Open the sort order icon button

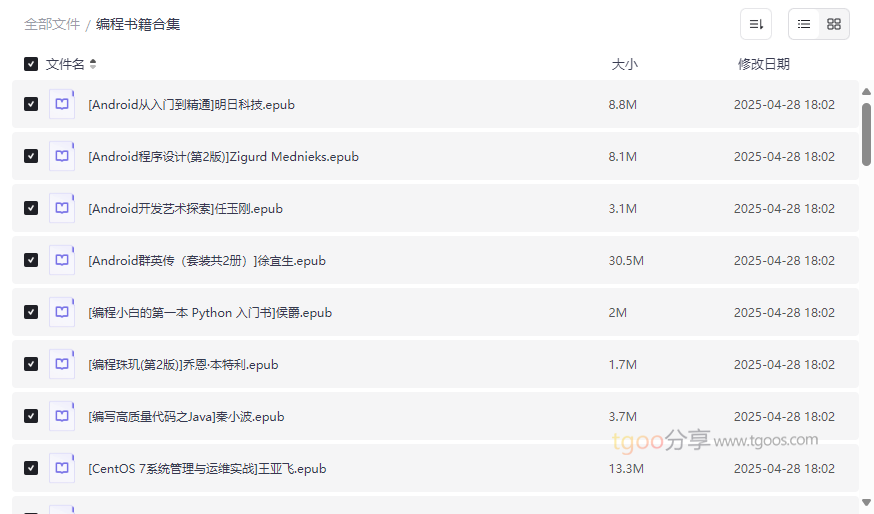[756, 24]
